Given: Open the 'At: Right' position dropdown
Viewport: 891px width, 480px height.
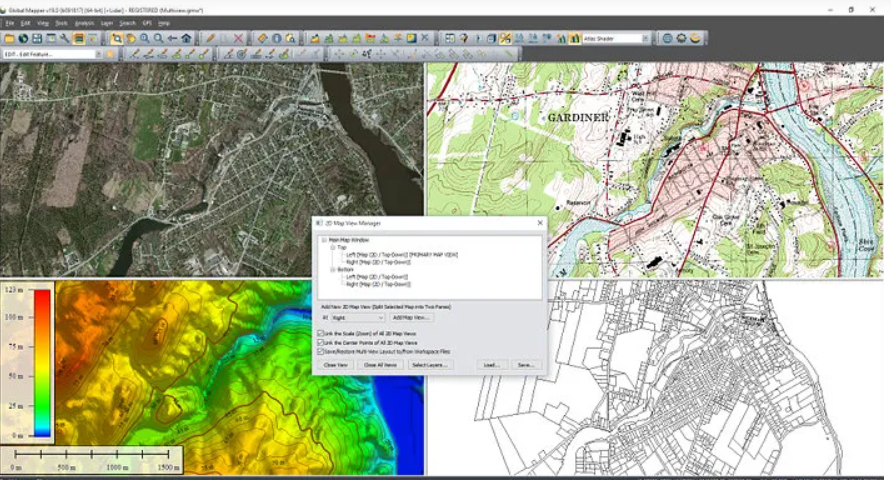Looking at the screenshot, I should coord(357,318).
